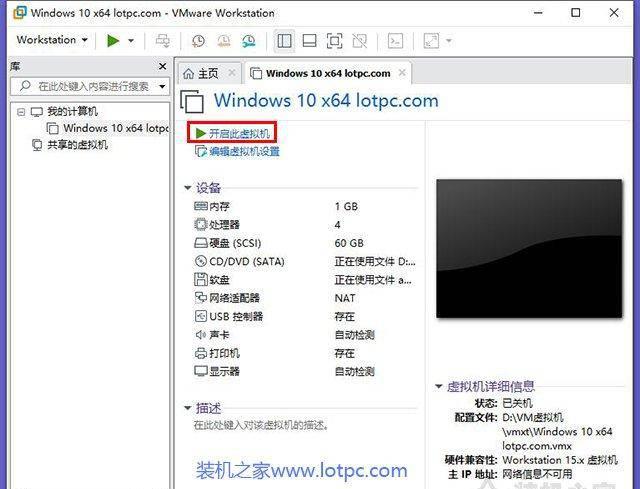Minimize the VMware Workstation window
640x489 pixels.
click(x=538, y=13)
